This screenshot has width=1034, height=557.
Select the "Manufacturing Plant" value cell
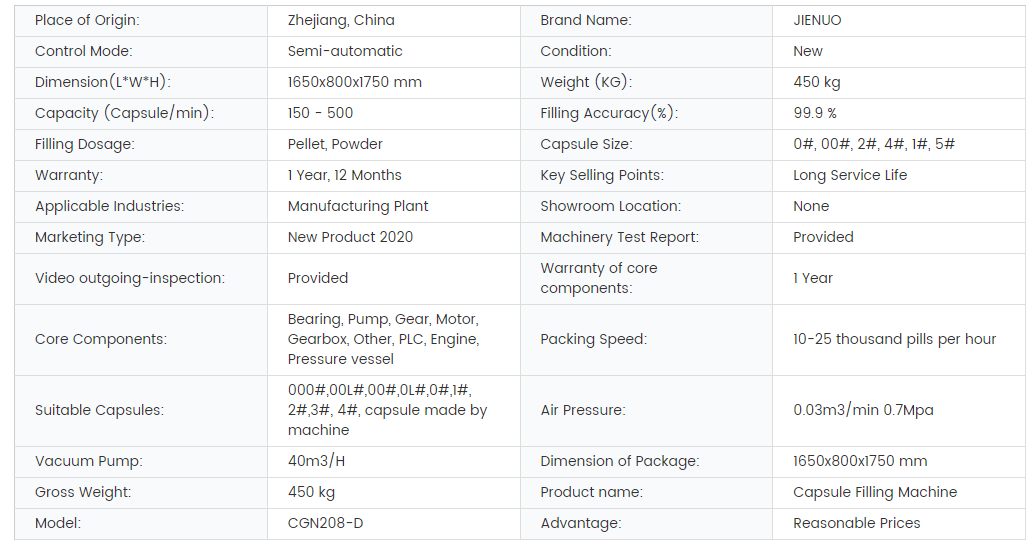coord(358,206)
